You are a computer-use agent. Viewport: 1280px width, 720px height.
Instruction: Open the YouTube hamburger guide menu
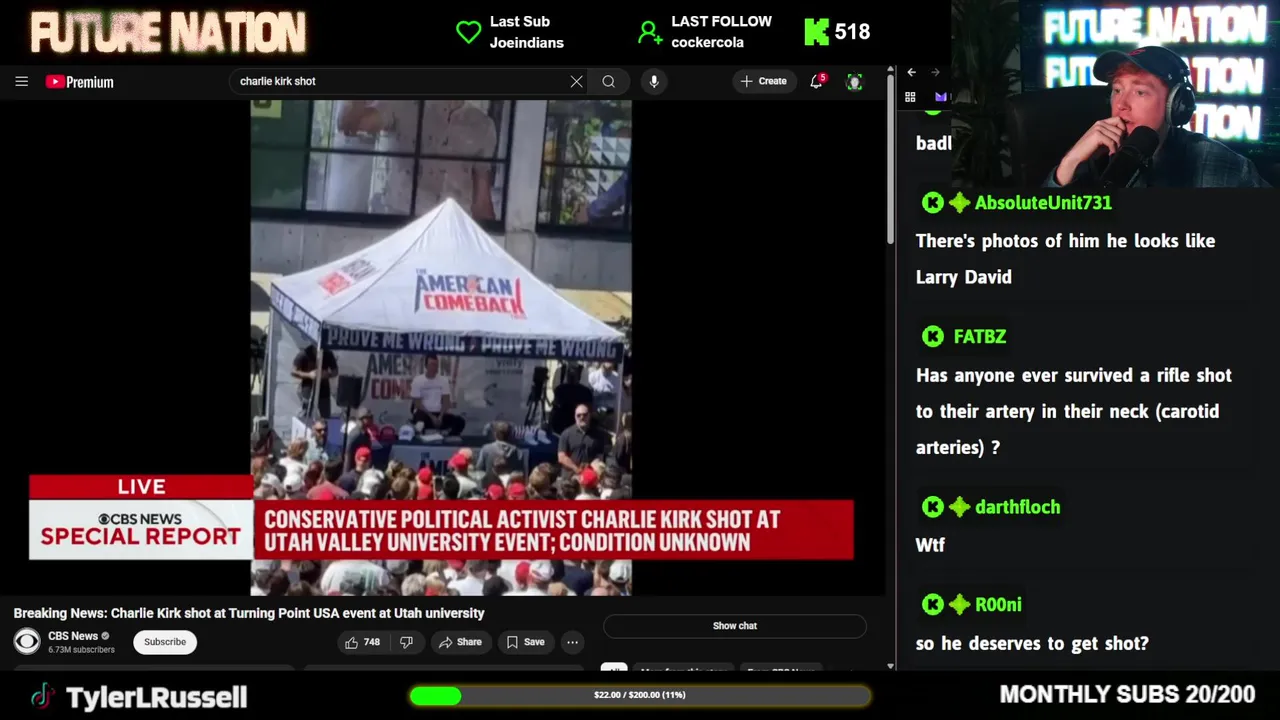pos(21,82)
